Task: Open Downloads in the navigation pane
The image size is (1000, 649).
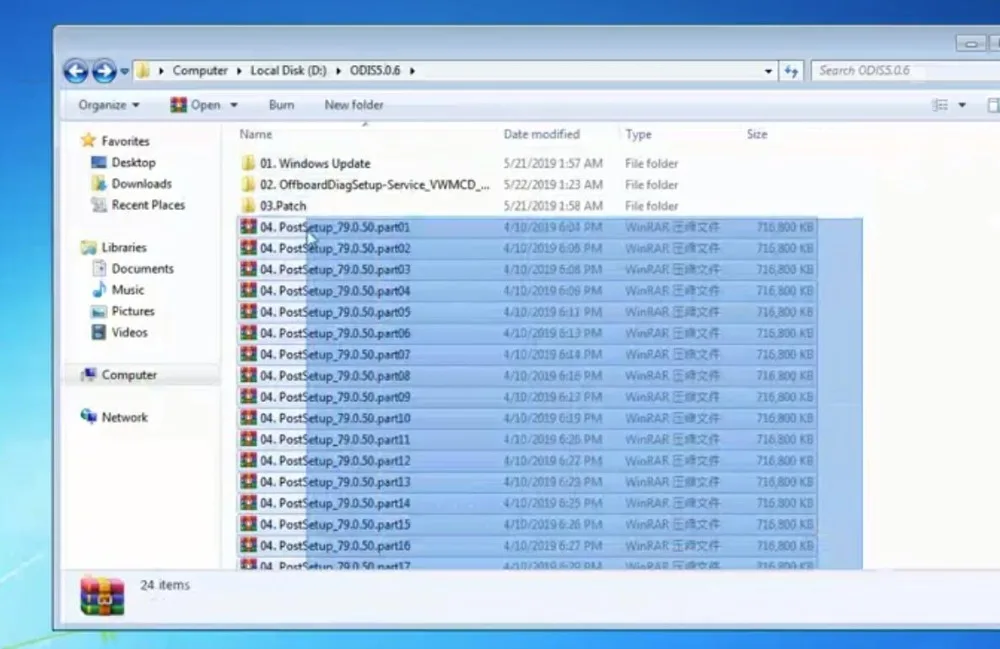Action: click(x=142, y=184)
